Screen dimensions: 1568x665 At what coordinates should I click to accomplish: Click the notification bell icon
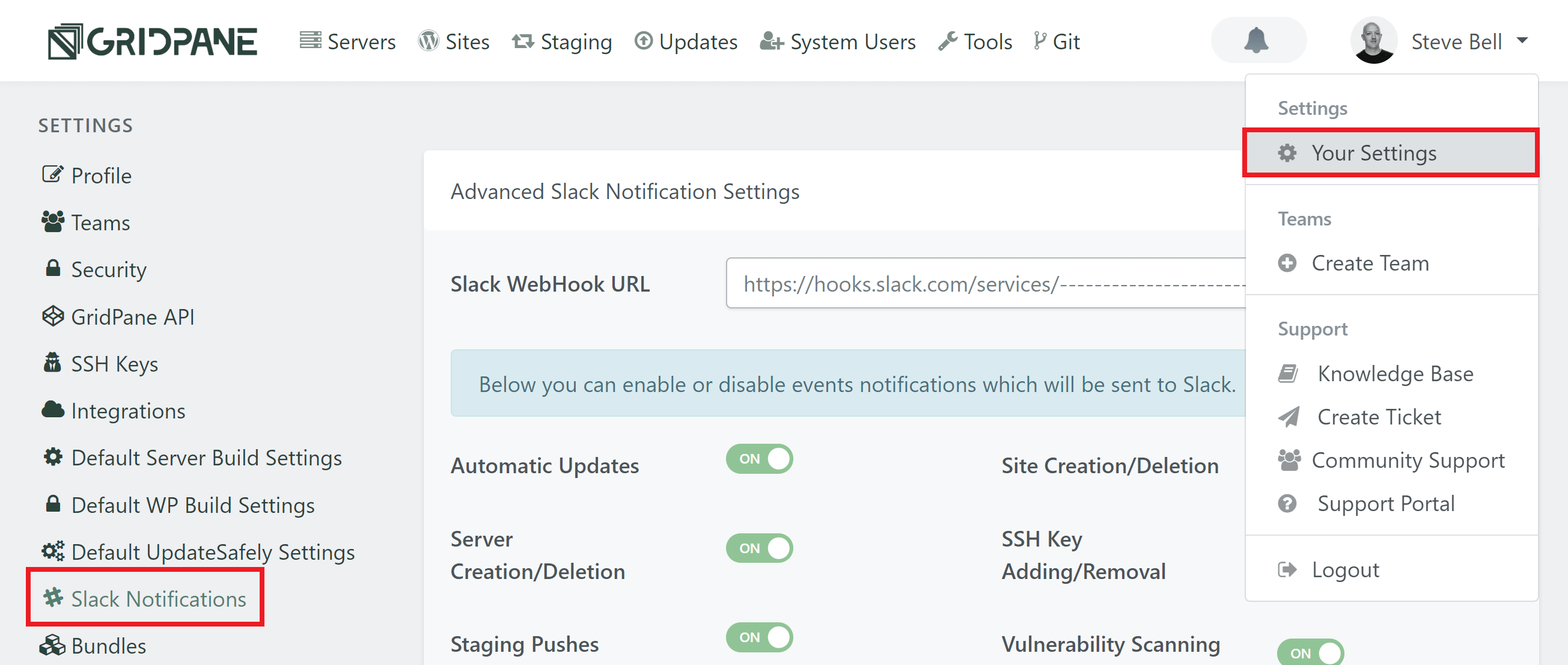point(1256,41)
